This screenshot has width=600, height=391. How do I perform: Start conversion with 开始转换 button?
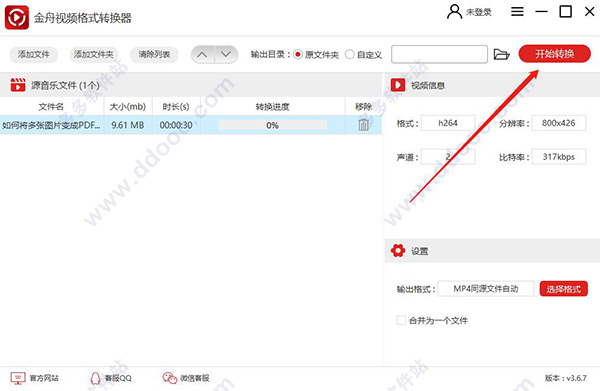point(554,54)
